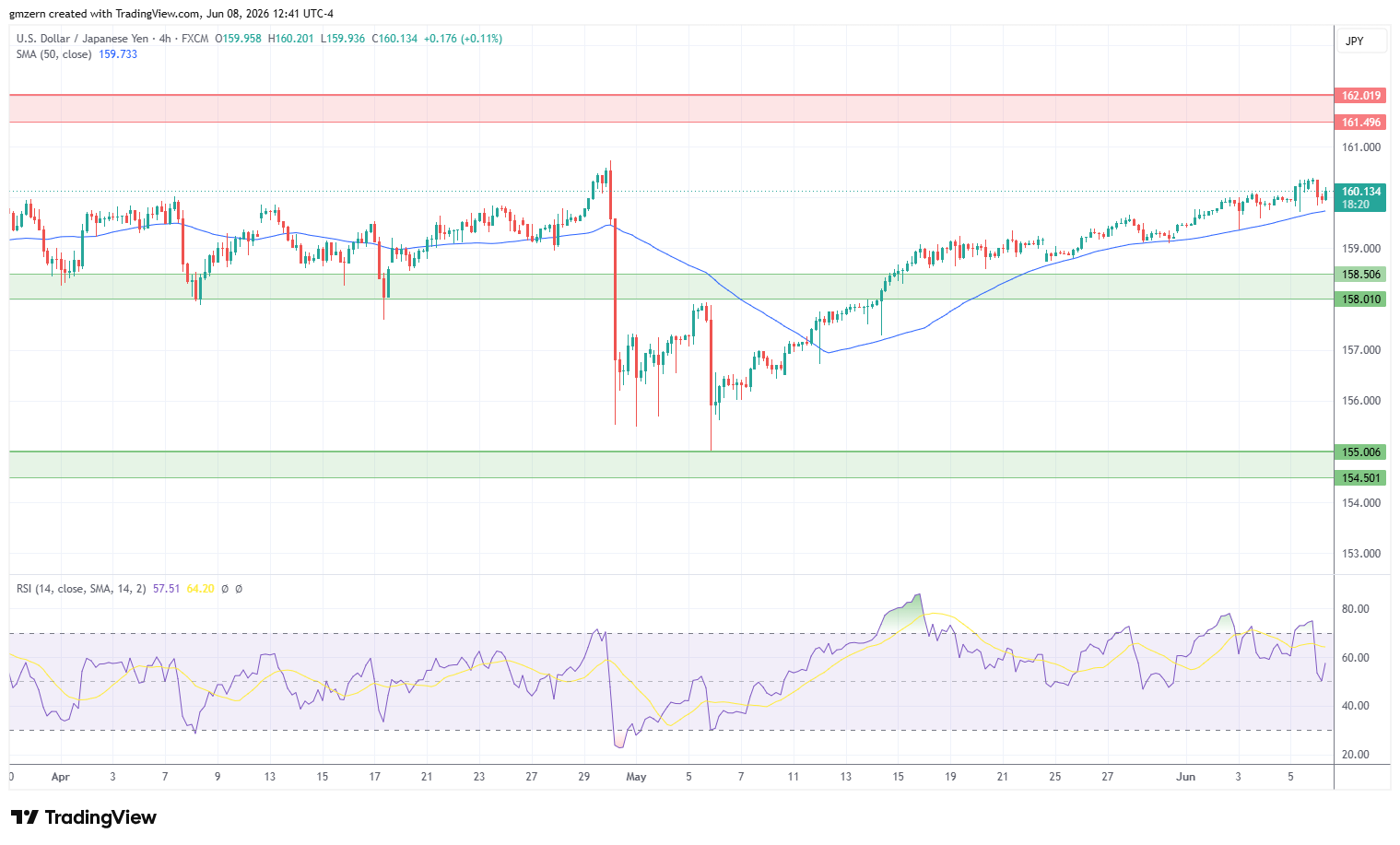
Task: Click the SMA (50, close) indicator label
Action: (53, 54)
